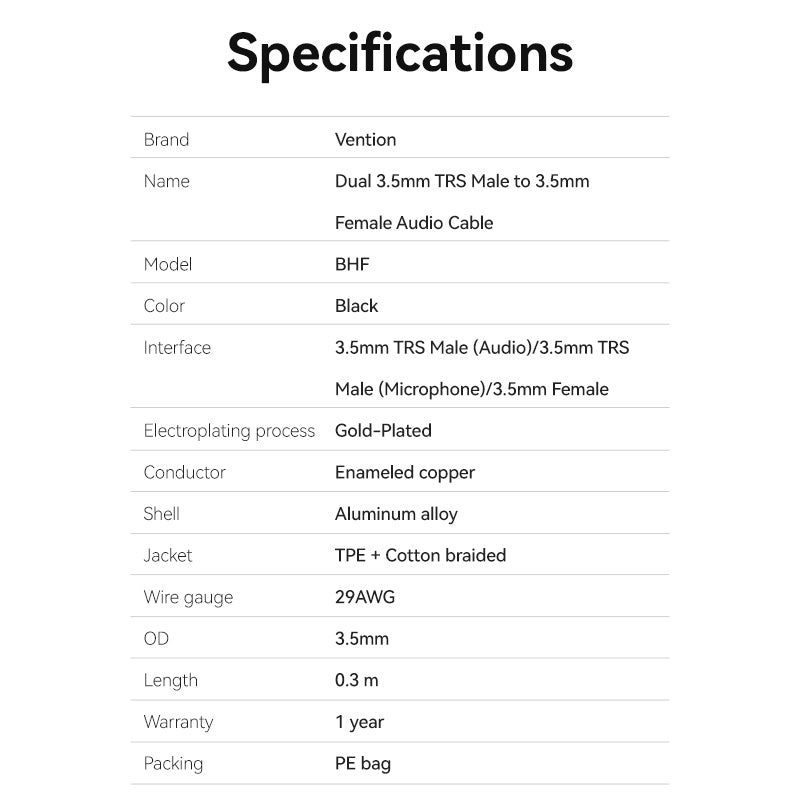
Task: Click the 0.3 m length value
Action: point(357,680)
